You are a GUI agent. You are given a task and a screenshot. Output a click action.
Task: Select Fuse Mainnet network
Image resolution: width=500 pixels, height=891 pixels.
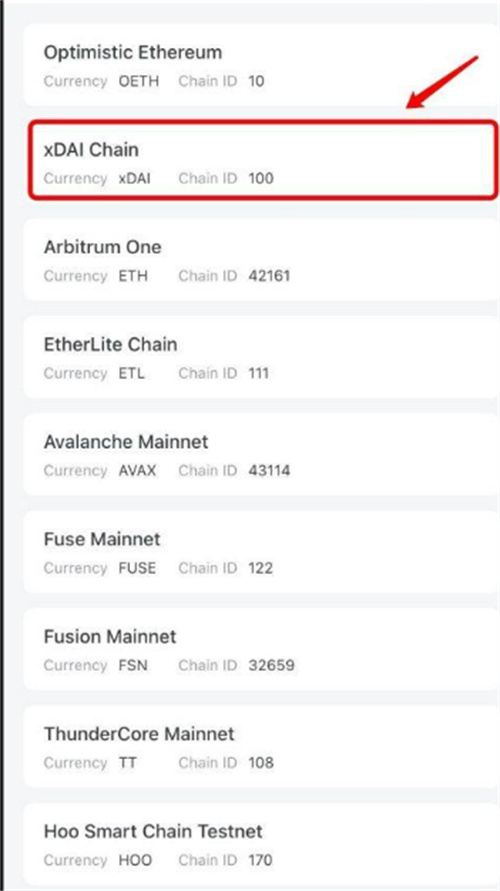coord(261,552)
